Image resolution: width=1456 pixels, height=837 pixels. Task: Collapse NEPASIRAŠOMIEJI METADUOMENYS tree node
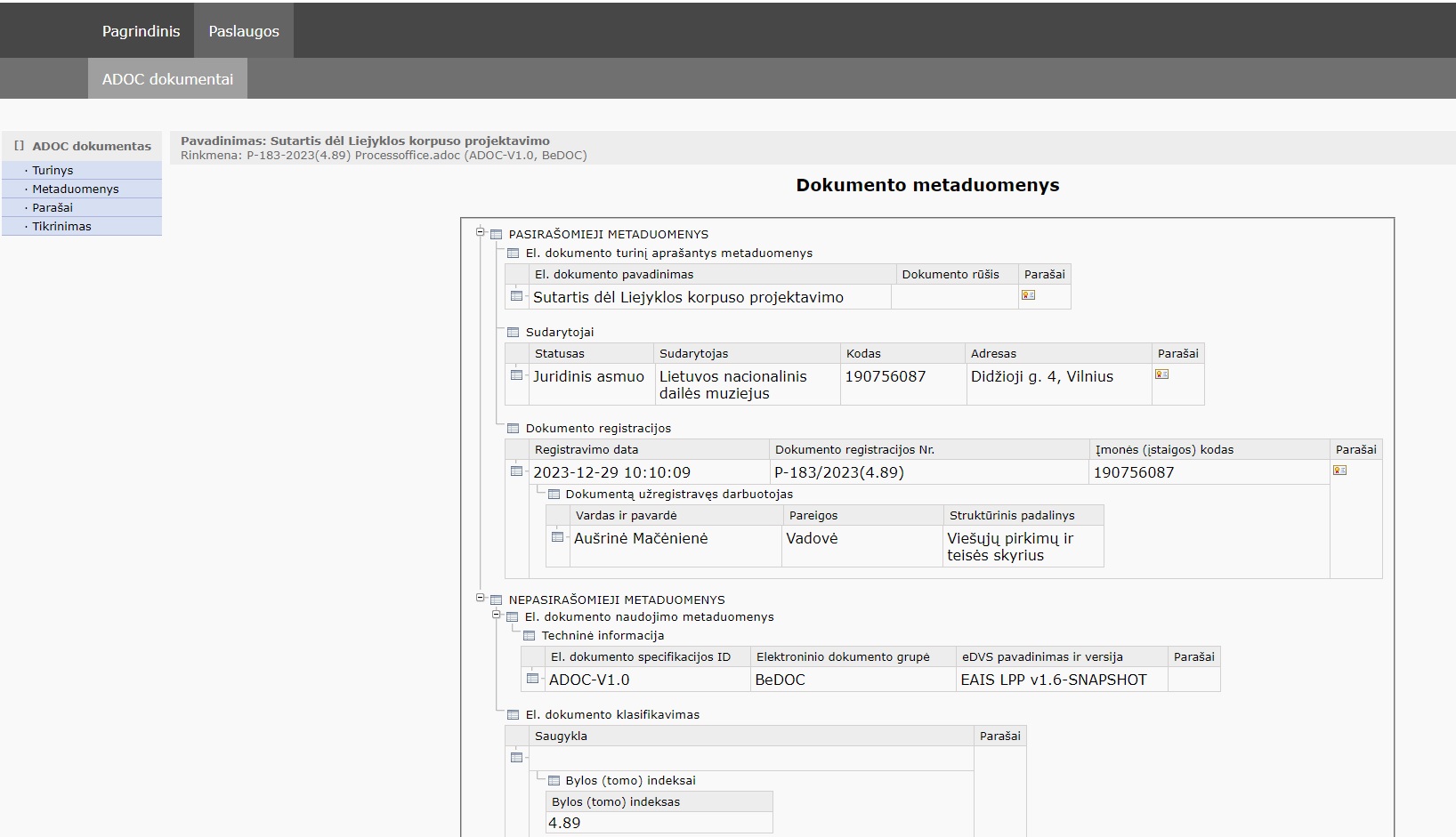pos(480,599)
